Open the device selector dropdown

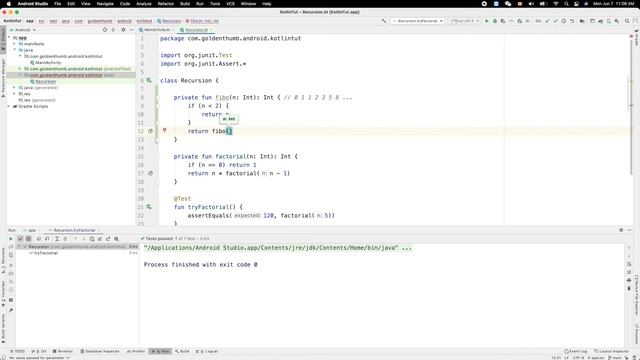tap(465, 21)
